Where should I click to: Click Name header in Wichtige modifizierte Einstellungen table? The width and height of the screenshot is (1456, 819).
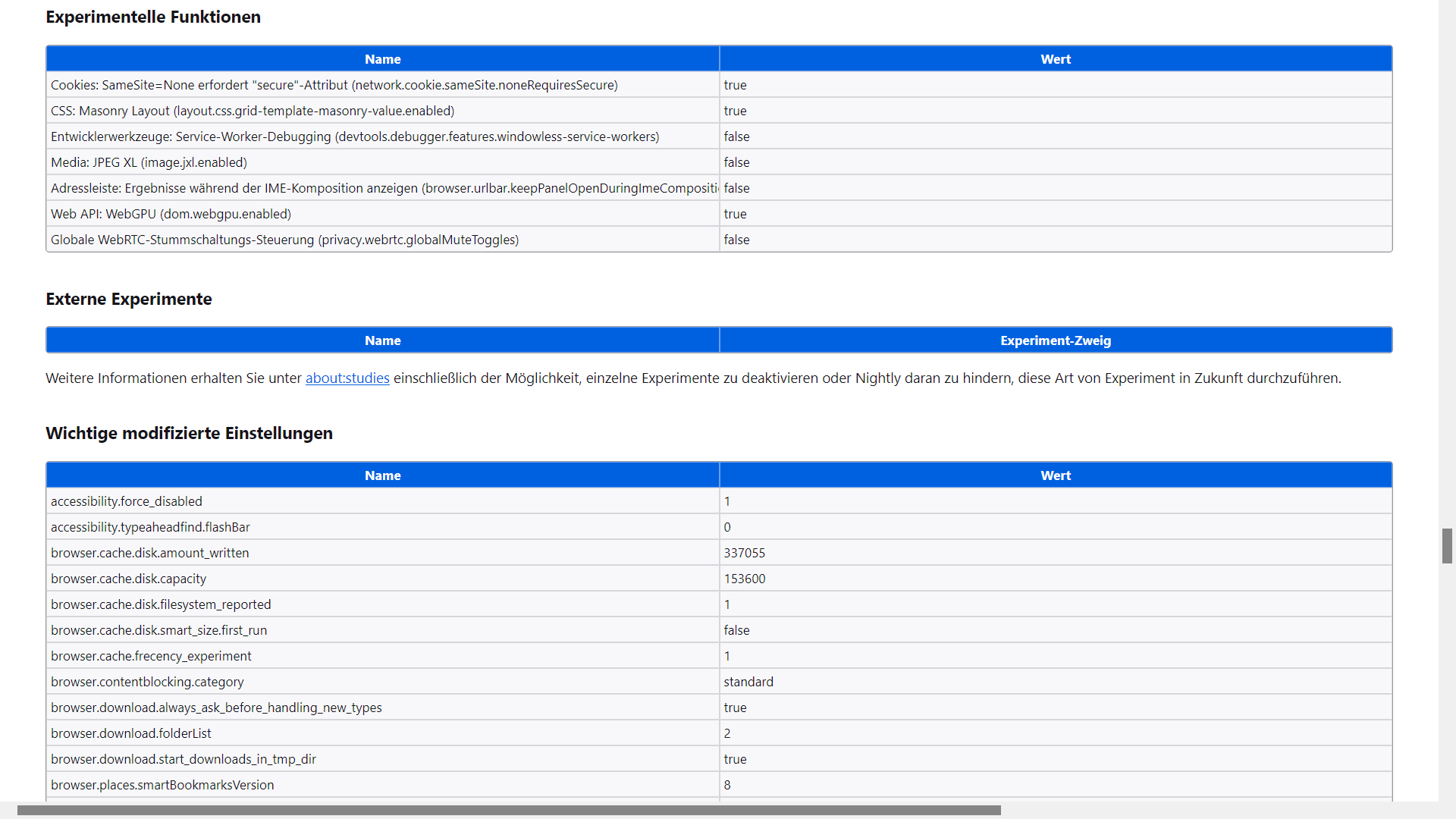[382, 475]
